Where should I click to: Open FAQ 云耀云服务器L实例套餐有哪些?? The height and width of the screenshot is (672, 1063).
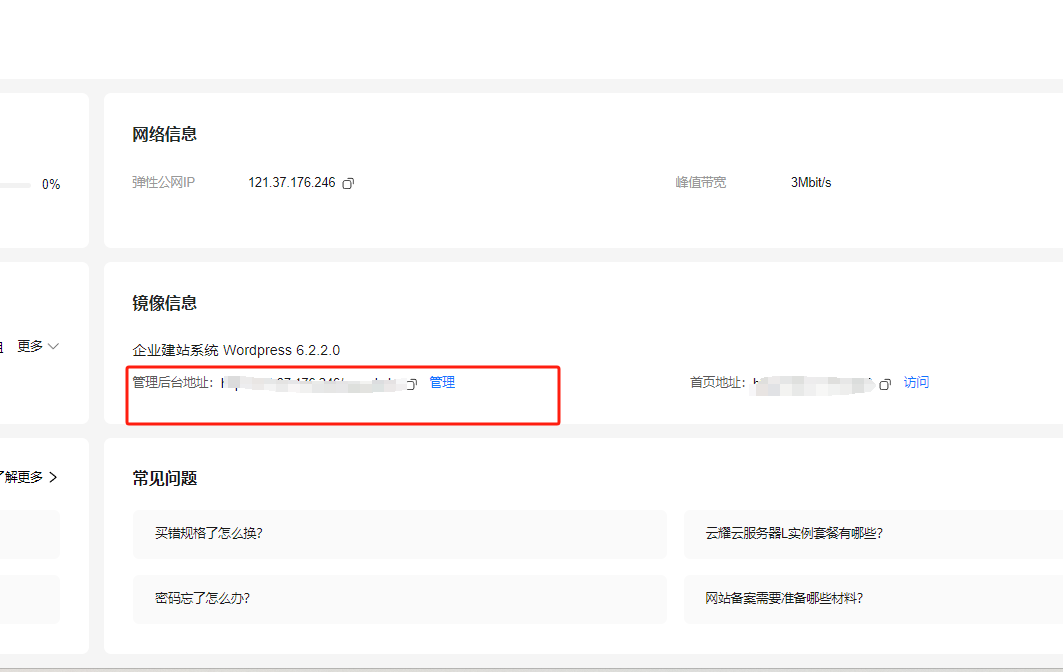coord(793,533)
